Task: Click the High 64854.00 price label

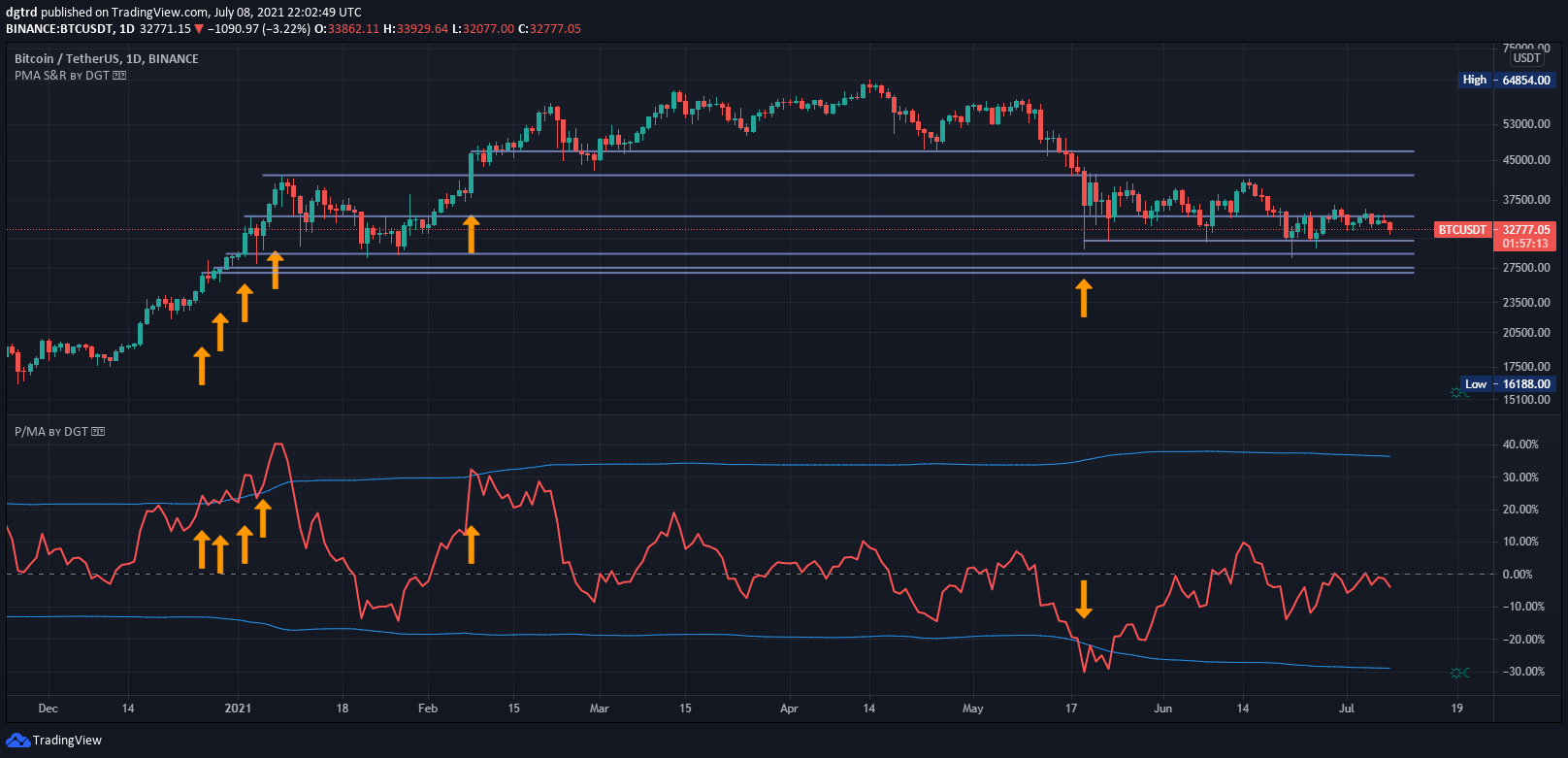Action: point(1507,81)
